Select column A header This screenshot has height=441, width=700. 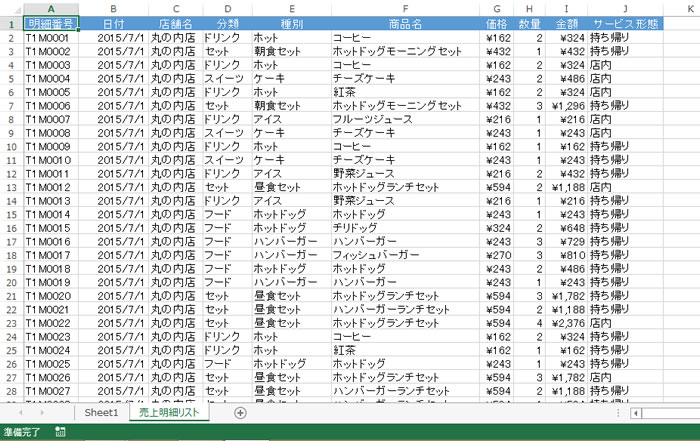[x=51, y=9]
